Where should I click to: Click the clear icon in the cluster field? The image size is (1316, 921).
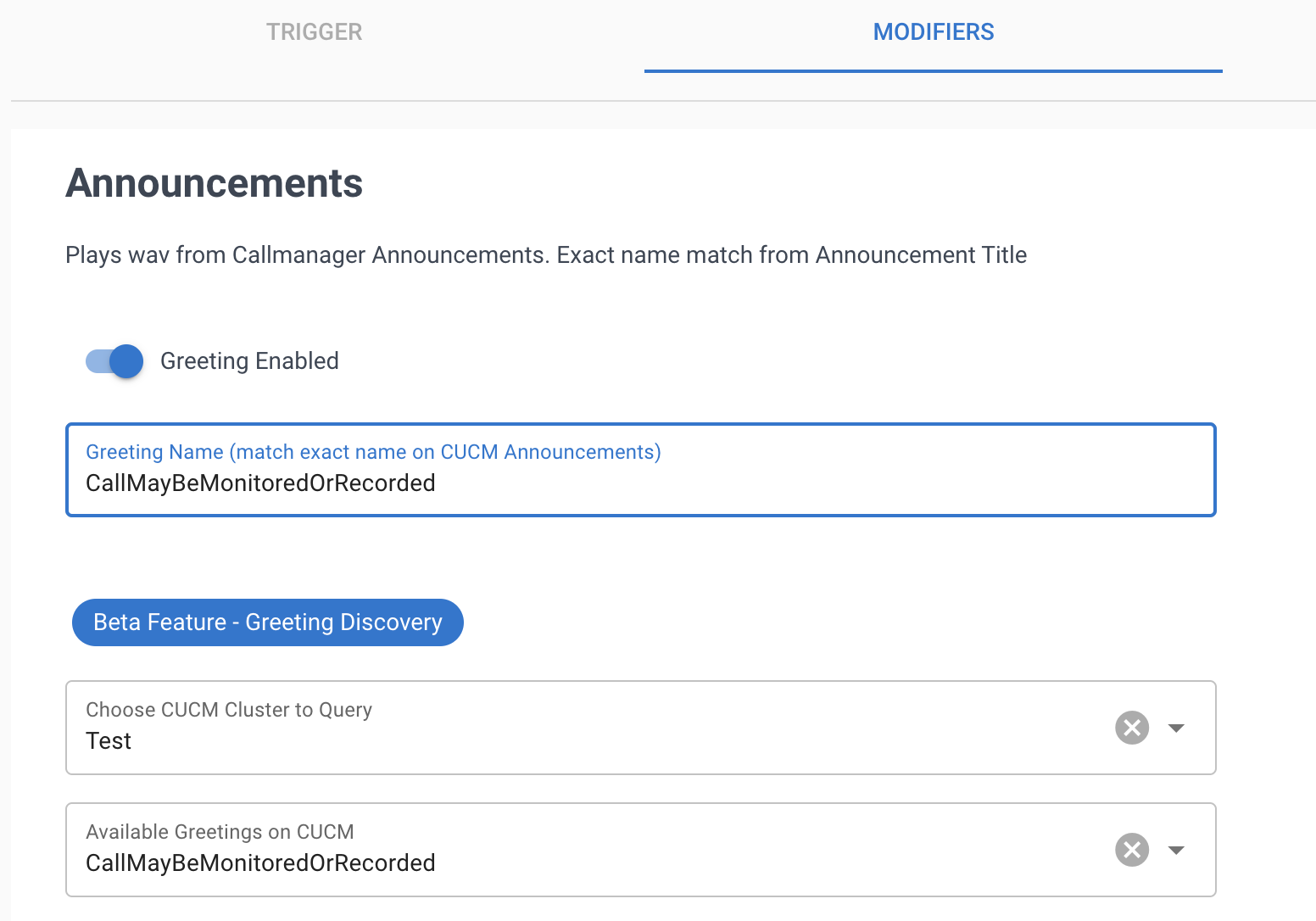click(1131, 727)
